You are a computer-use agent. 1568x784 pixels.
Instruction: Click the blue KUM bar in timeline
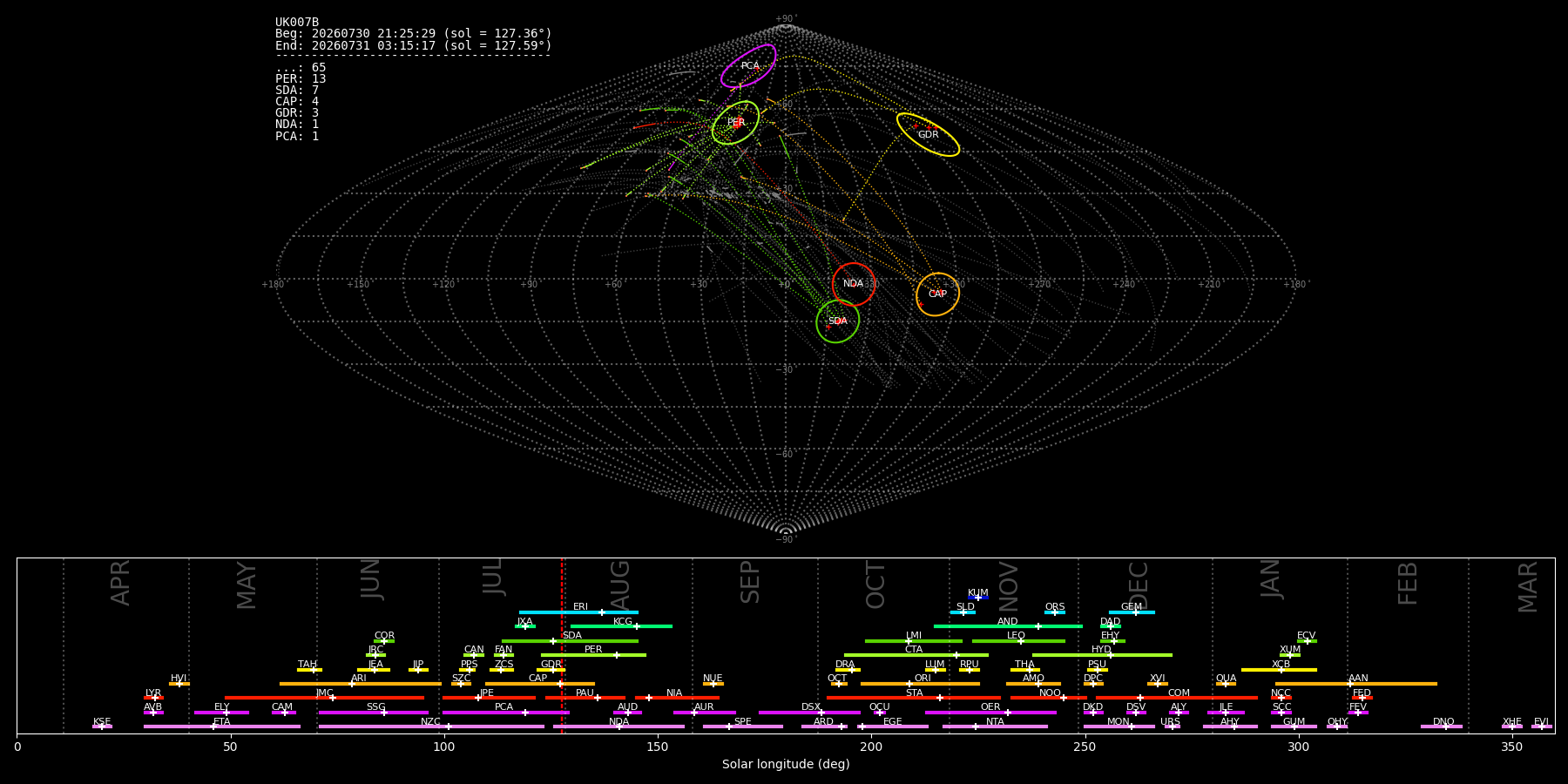[x=978, y=598]
